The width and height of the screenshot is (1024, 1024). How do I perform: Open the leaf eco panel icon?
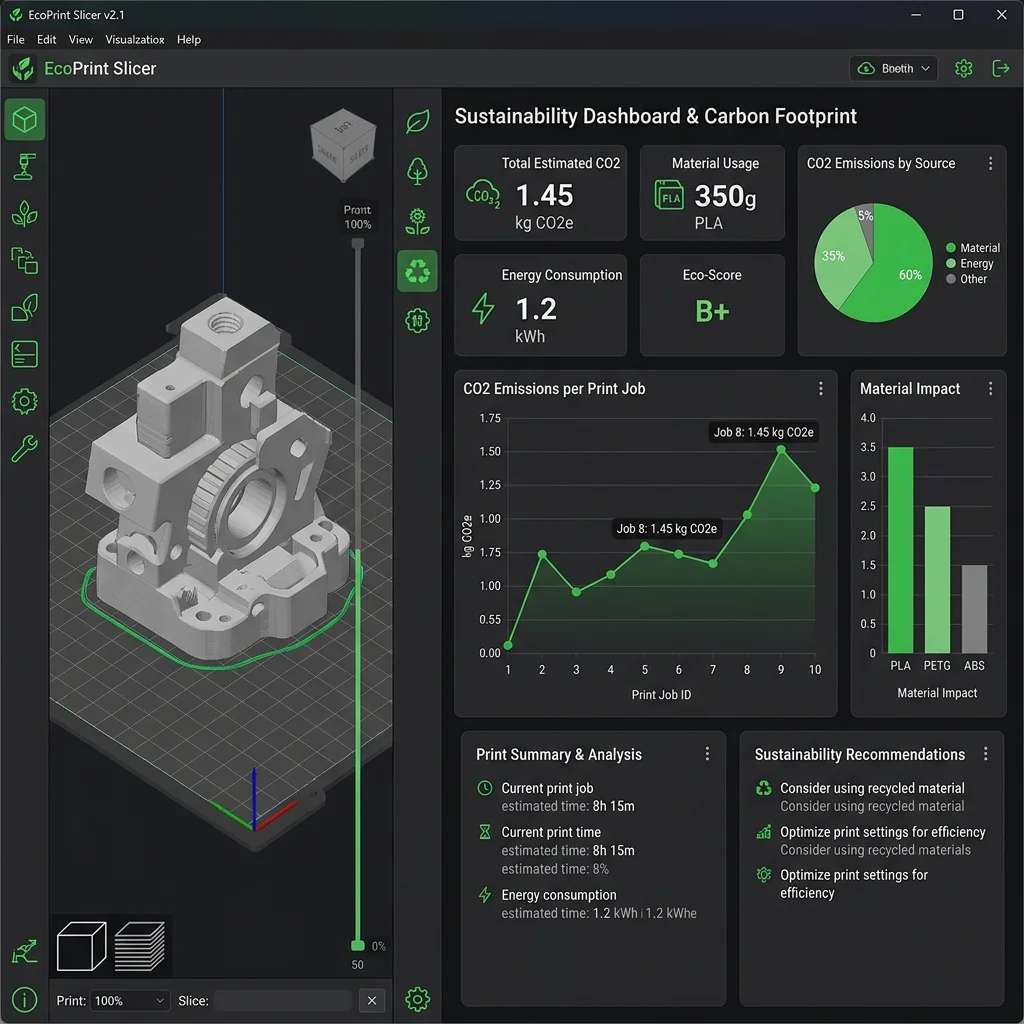click(417, 121)
